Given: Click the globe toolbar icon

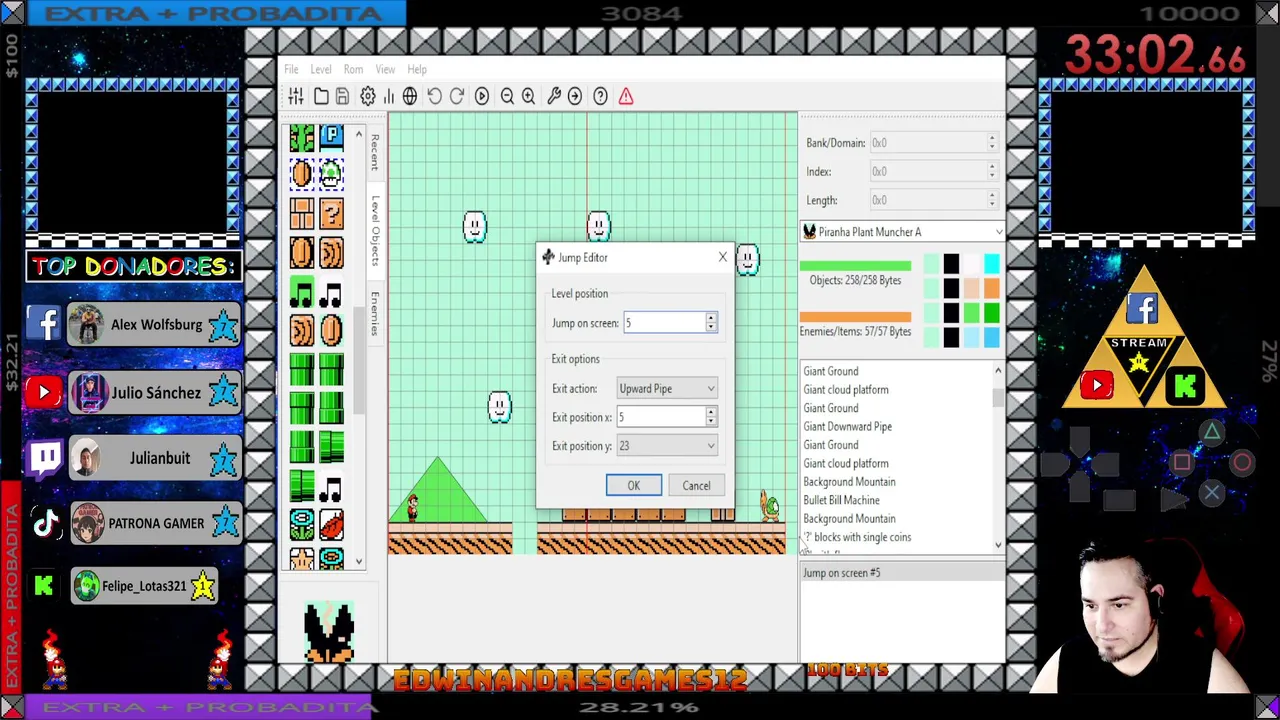Looking at the screenshot, I should click(410, 96).
